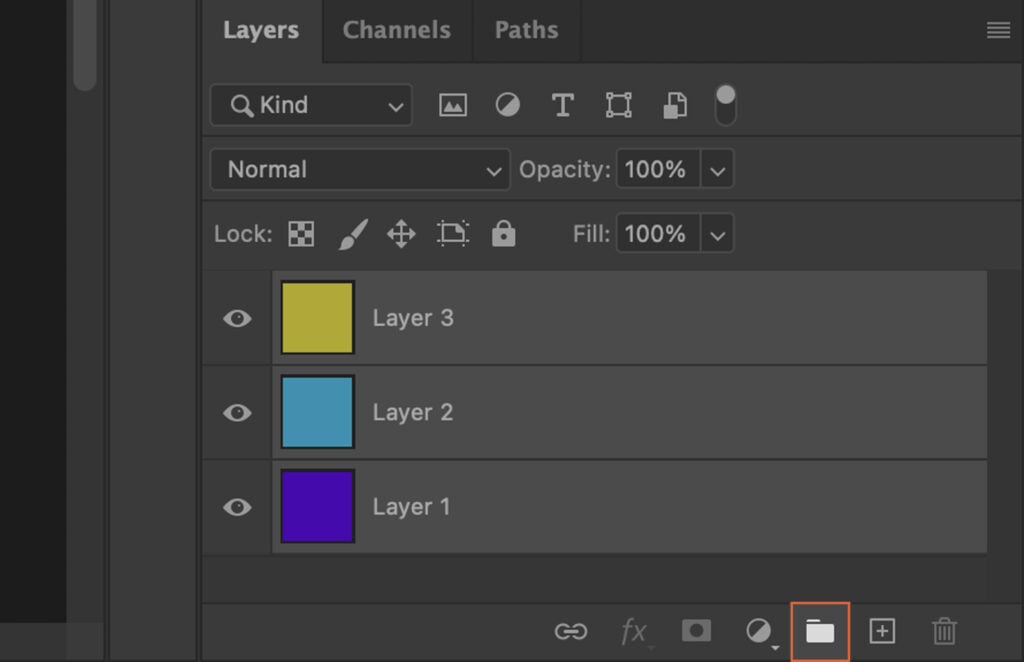Create a new group folder
Screen dimensions: 1024x662
click(x=820, y=631)
